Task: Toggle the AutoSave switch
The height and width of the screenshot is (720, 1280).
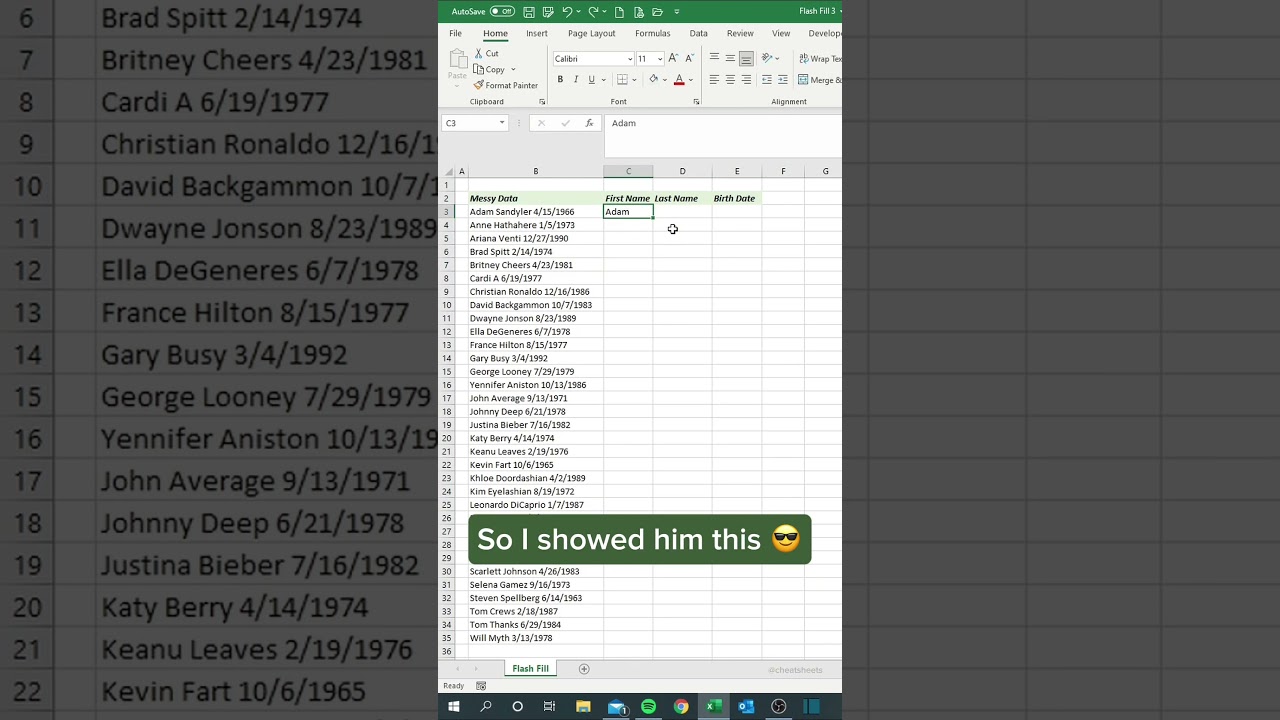Action: tap(502, 12)
